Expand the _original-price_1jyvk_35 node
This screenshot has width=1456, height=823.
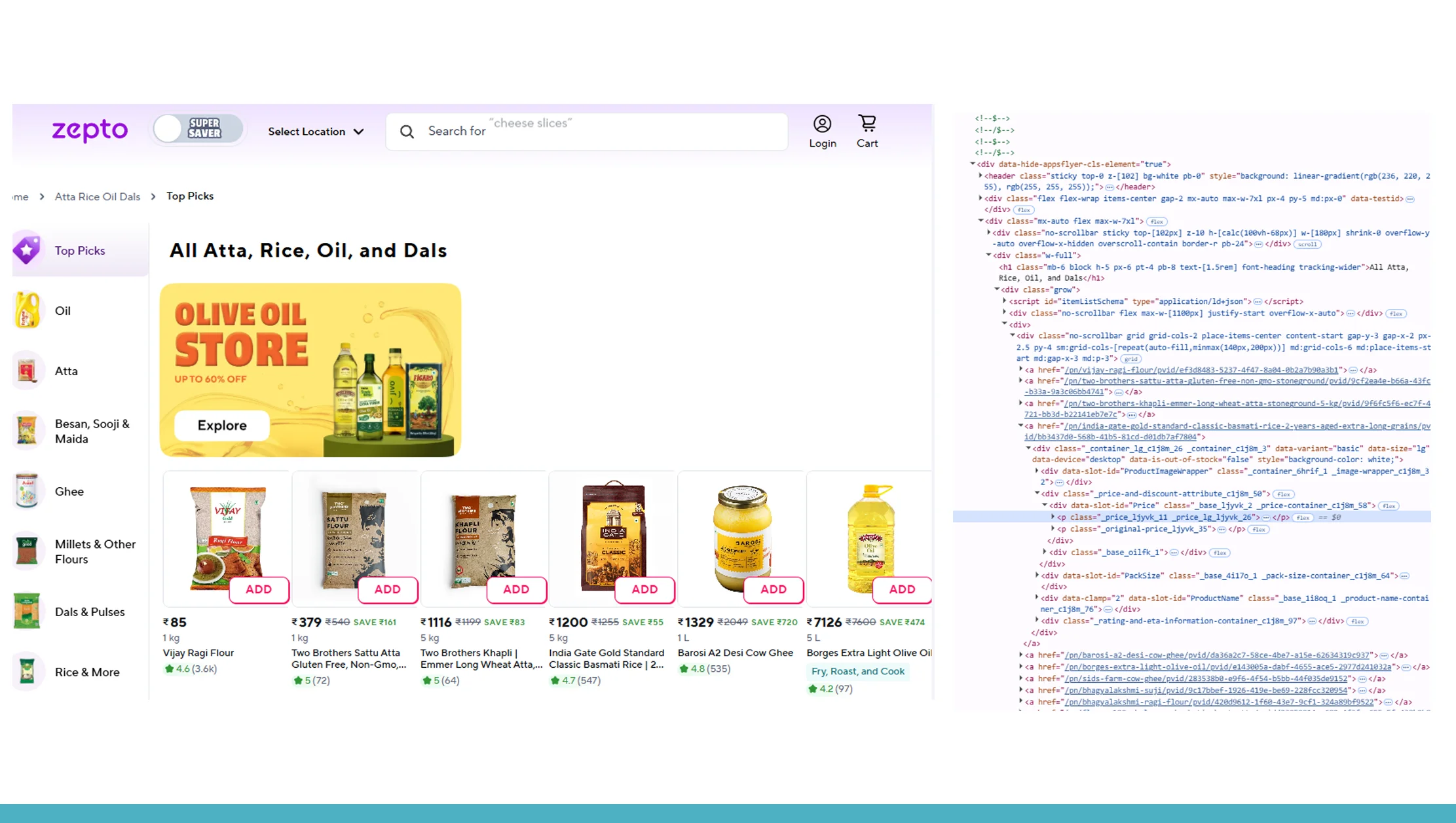tap(1053, 529)
